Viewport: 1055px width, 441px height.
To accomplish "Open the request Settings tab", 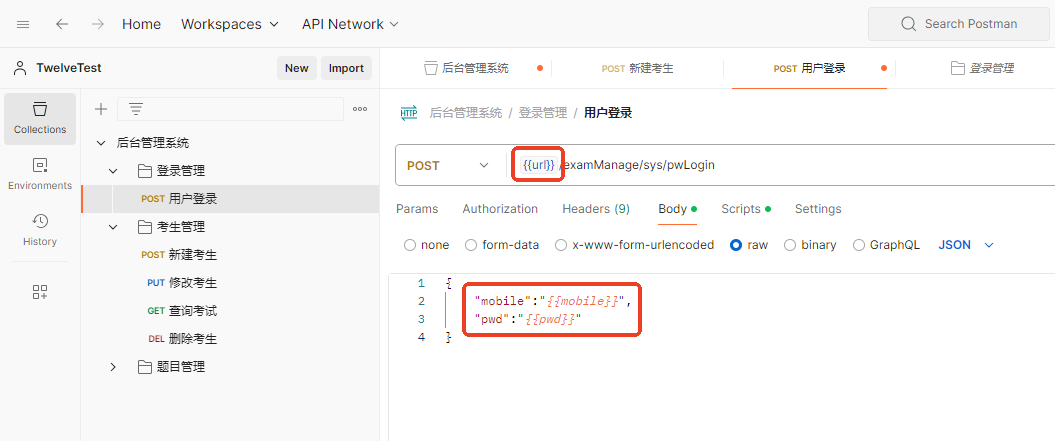I will 818,209.
